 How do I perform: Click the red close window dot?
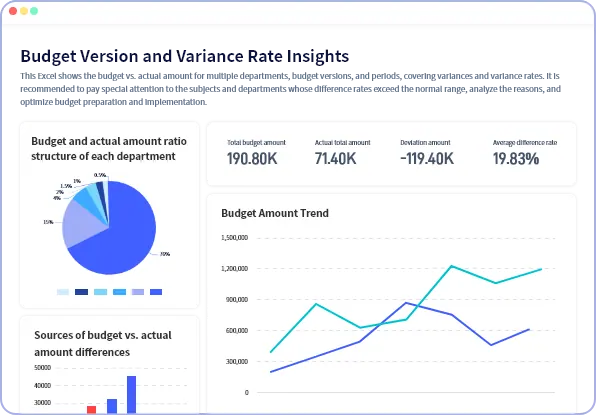pos(13,11)
